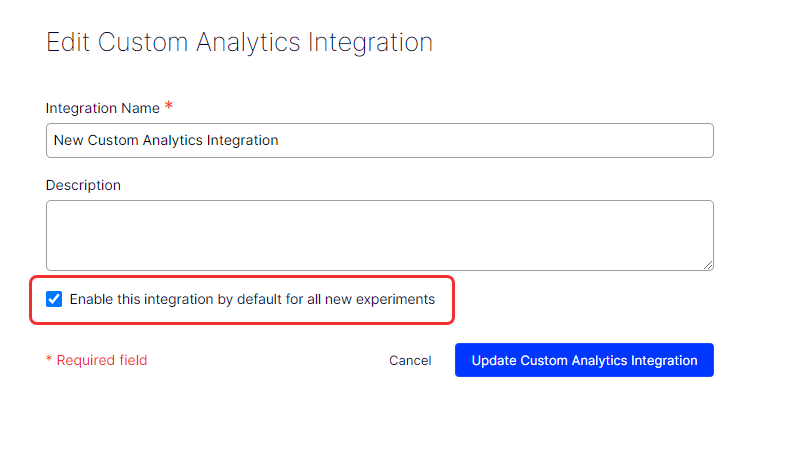Focus the Description text area

pyautogui.click(x=380, y=235)
